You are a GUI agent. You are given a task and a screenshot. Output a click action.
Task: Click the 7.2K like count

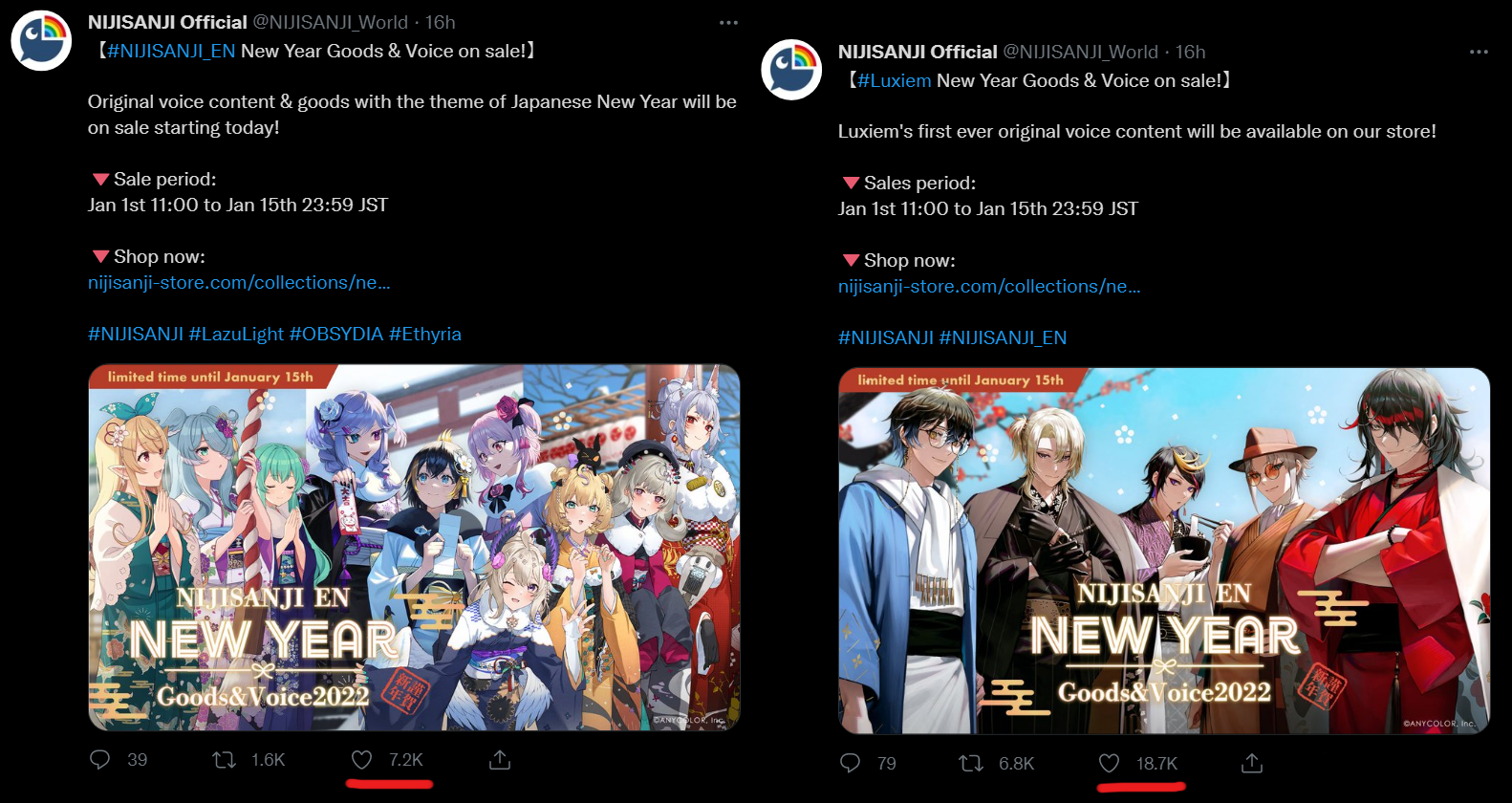pyautogui.click(x=405, y=760)
